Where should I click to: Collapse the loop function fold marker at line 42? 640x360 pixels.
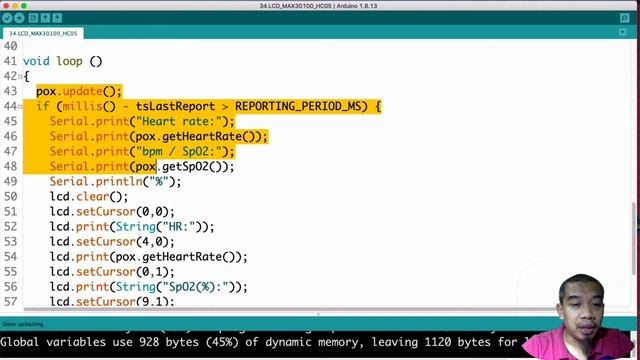(20, 76)
